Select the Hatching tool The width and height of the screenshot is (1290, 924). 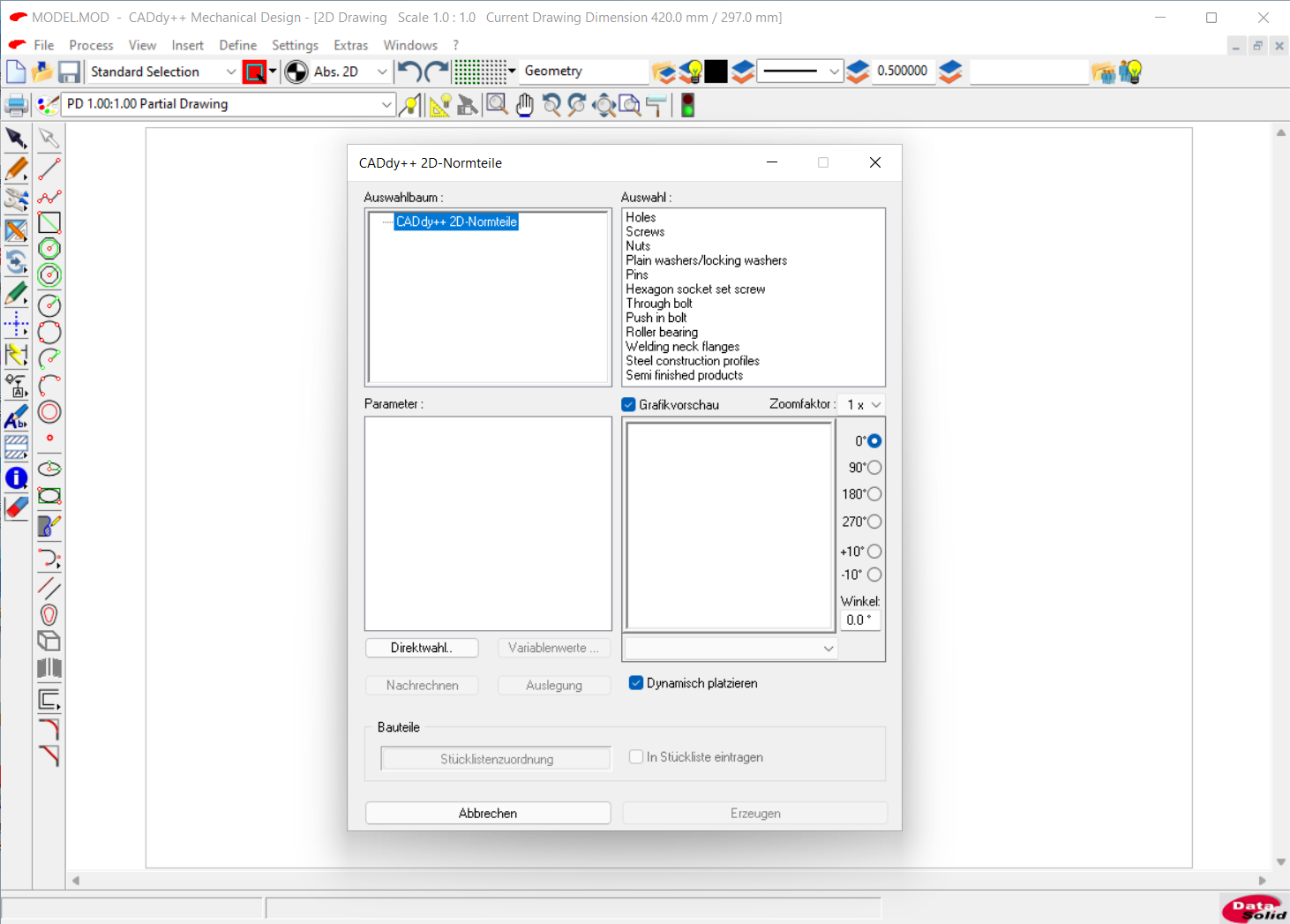16,447
